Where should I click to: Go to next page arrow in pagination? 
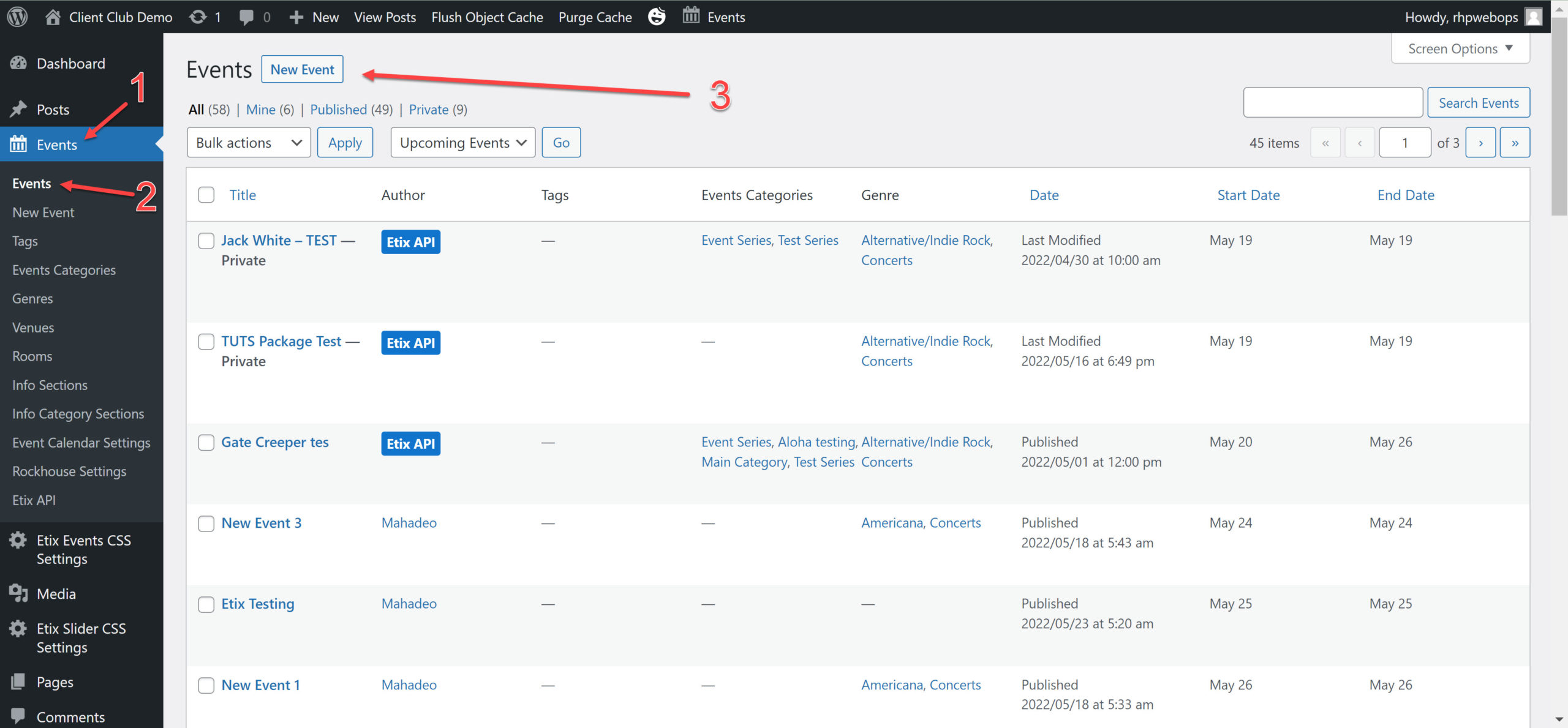(x=1480, y=143)
